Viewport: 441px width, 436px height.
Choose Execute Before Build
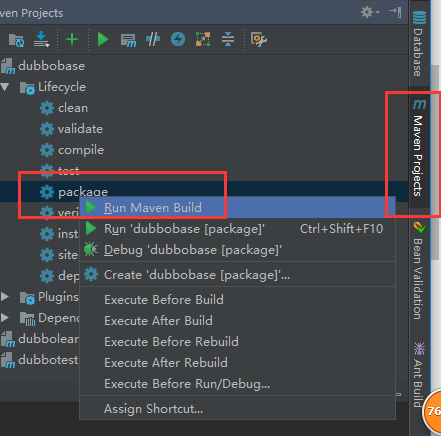pyautogui.click(x=237, y=300)
